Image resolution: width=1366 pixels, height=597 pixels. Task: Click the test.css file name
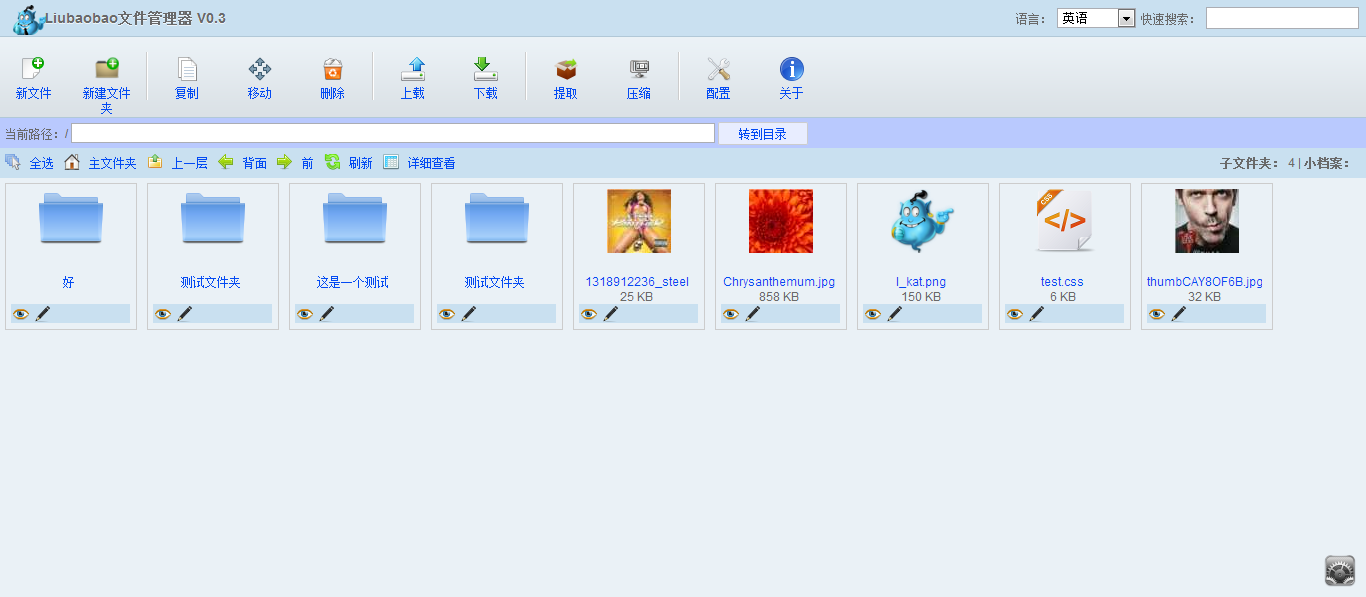point(1062,282)
